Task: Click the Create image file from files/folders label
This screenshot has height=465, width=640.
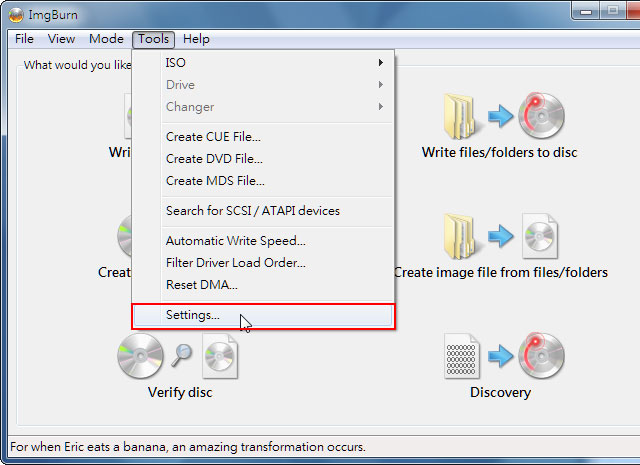Action: click(501, 272)
